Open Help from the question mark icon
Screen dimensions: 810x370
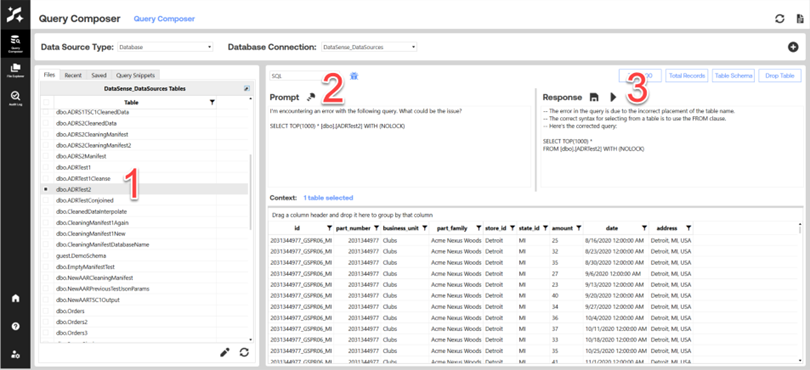15,326
